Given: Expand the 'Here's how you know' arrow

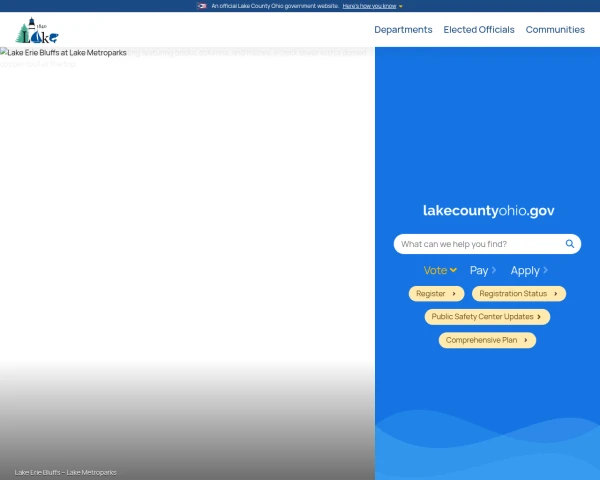Looking at the screenshot, I should coord(401,6).
